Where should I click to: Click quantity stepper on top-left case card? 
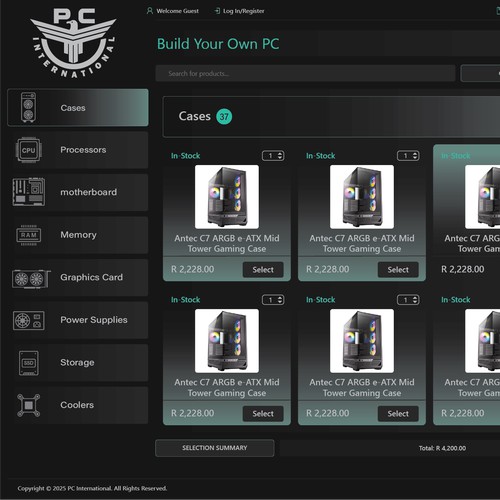point(273,156)
